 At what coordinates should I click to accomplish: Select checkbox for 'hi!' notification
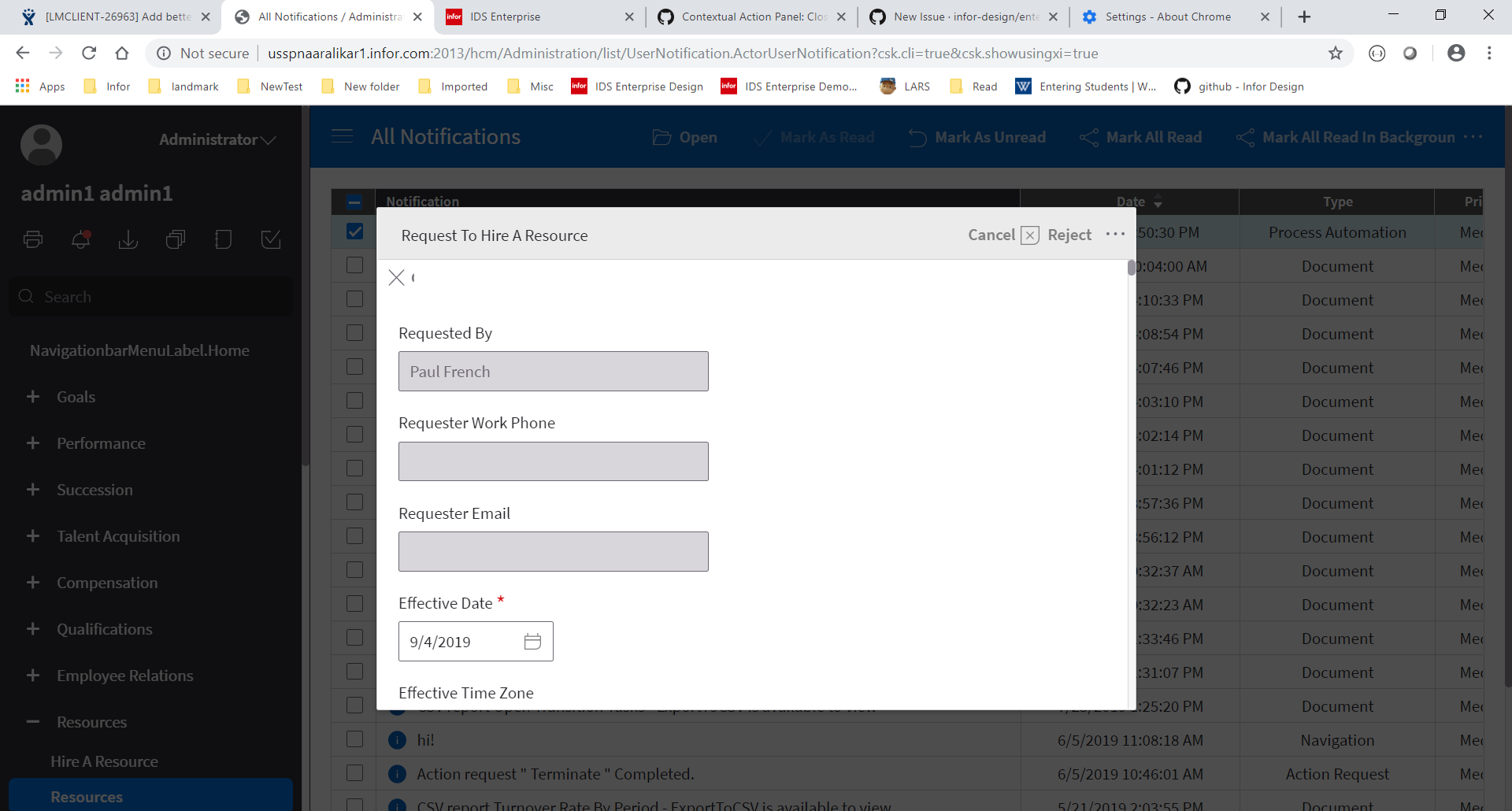[354, 739]
